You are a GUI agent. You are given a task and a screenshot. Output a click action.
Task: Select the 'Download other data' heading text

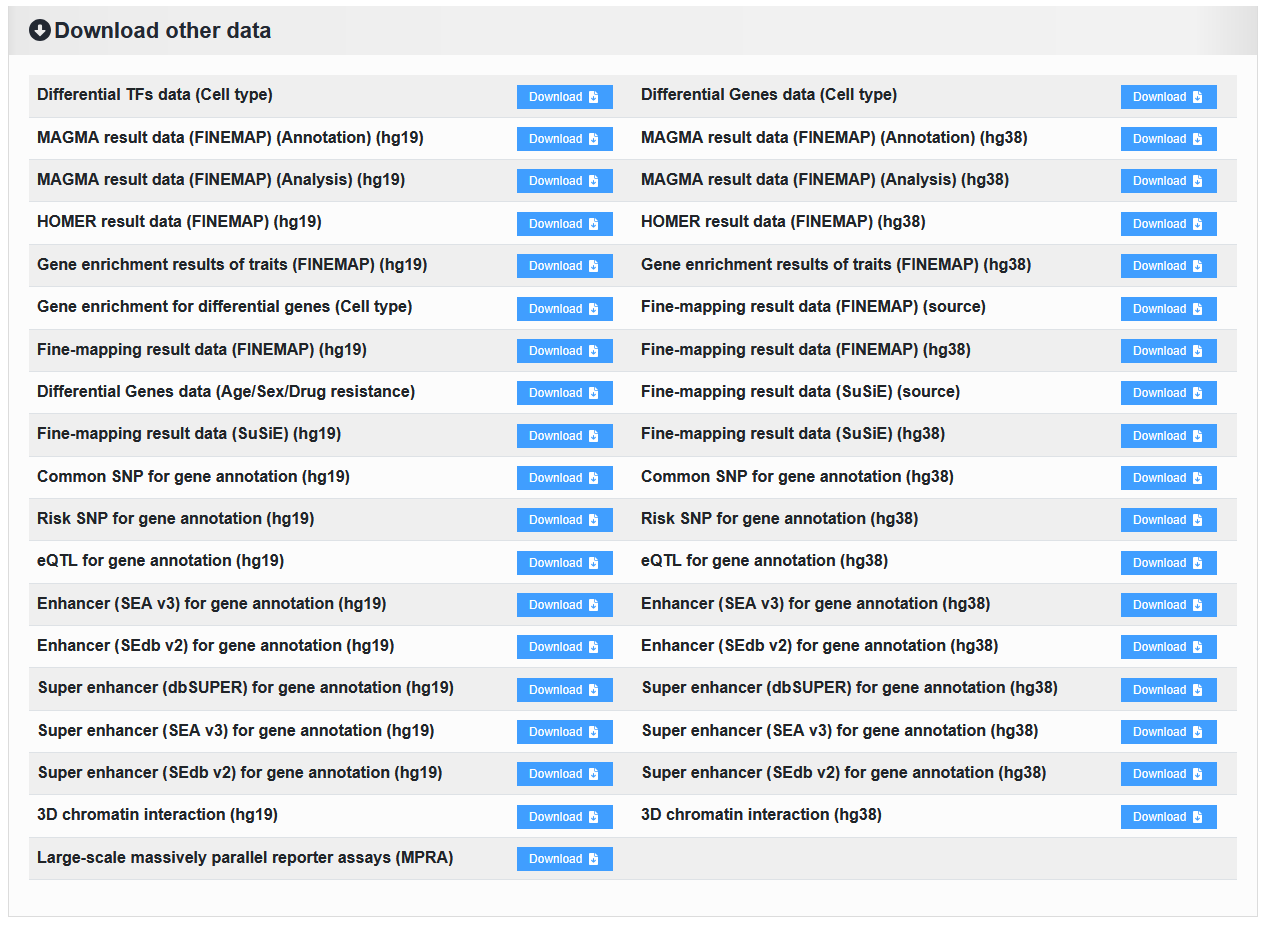click(163, 31)
